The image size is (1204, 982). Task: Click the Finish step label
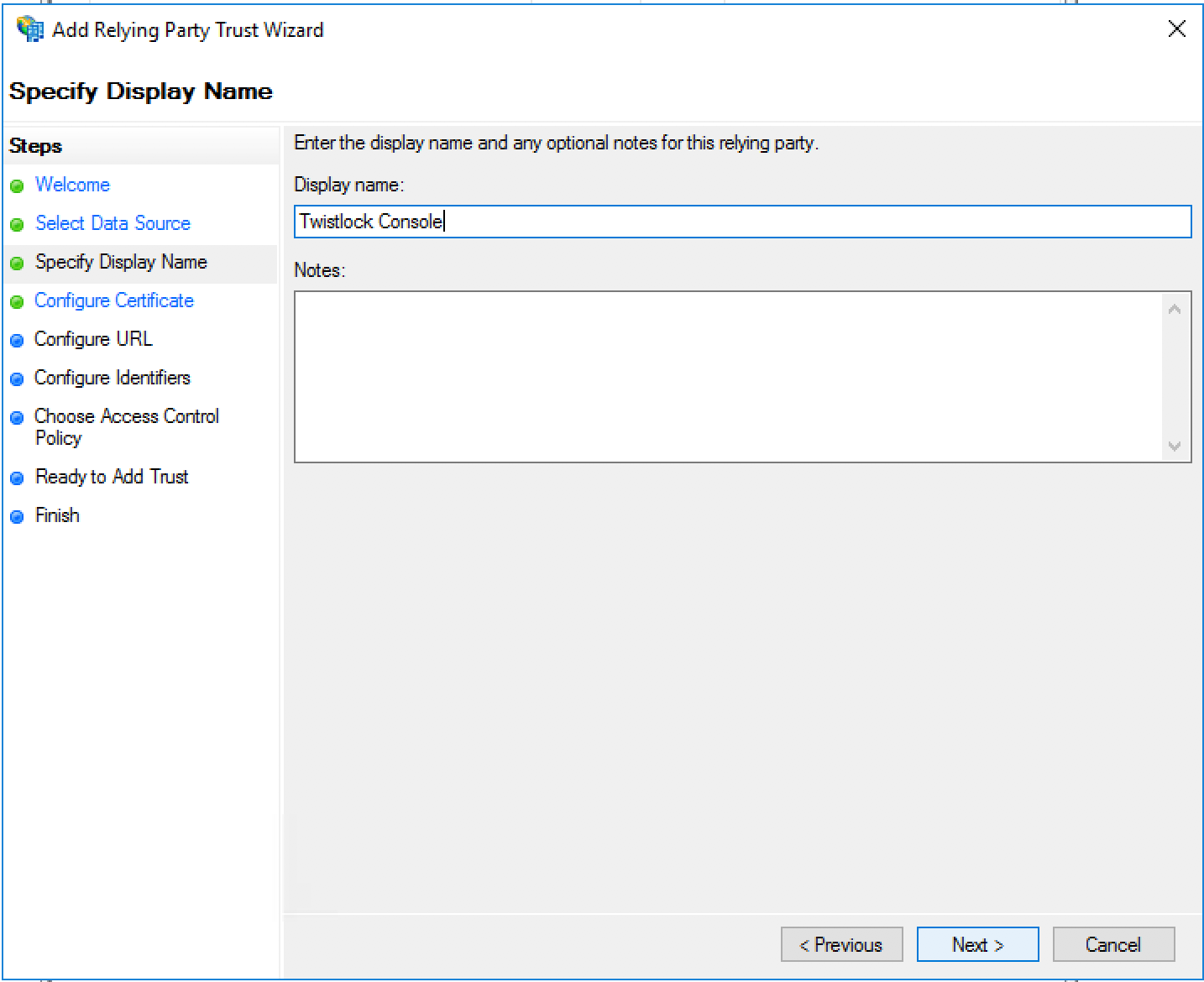pyautogui.click(x=57, y=515)
